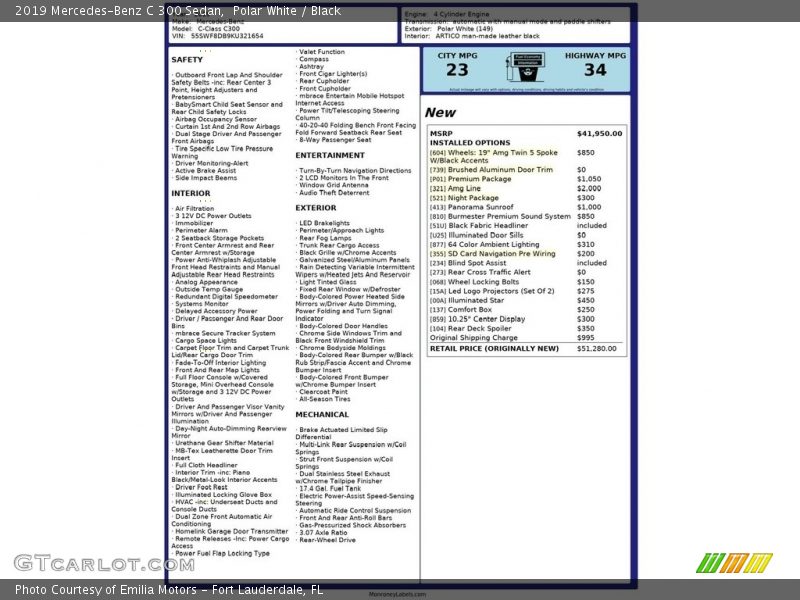Click the city MPG value '23'
This screenshot has height=600, width=800.
[457, 70]
